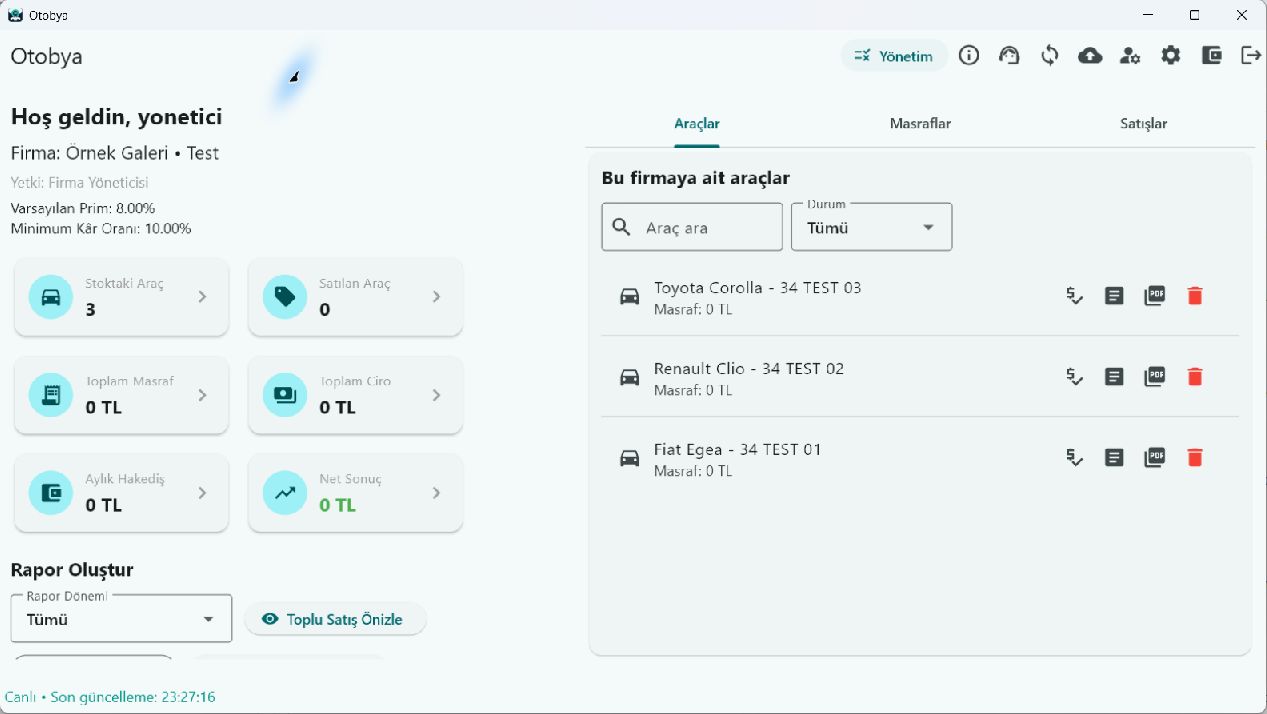Open the Aylık Hakediş card
This screenshot has height=714, width=1267.
pyautogui.click(x=121, y=493)
